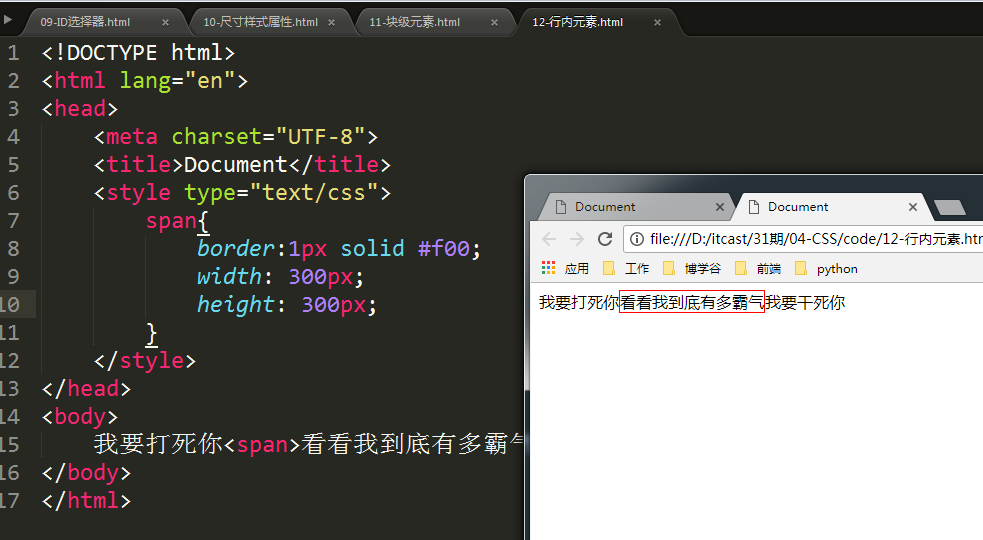Open the 应用 apps shortcut in the bookmarks bar
Screen dimensions: 983x540
(x=565, y=268)
